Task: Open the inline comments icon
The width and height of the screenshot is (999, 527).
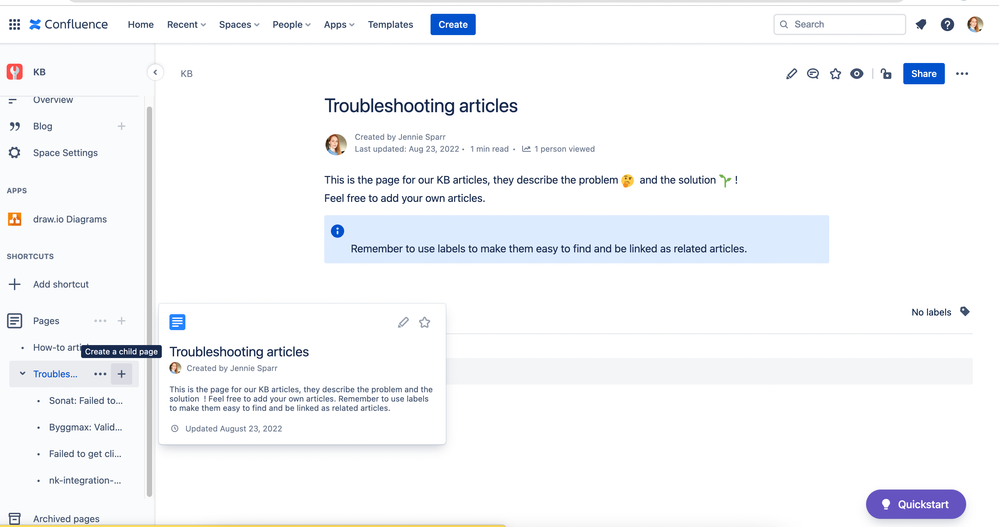Action: tap(813, 74)
